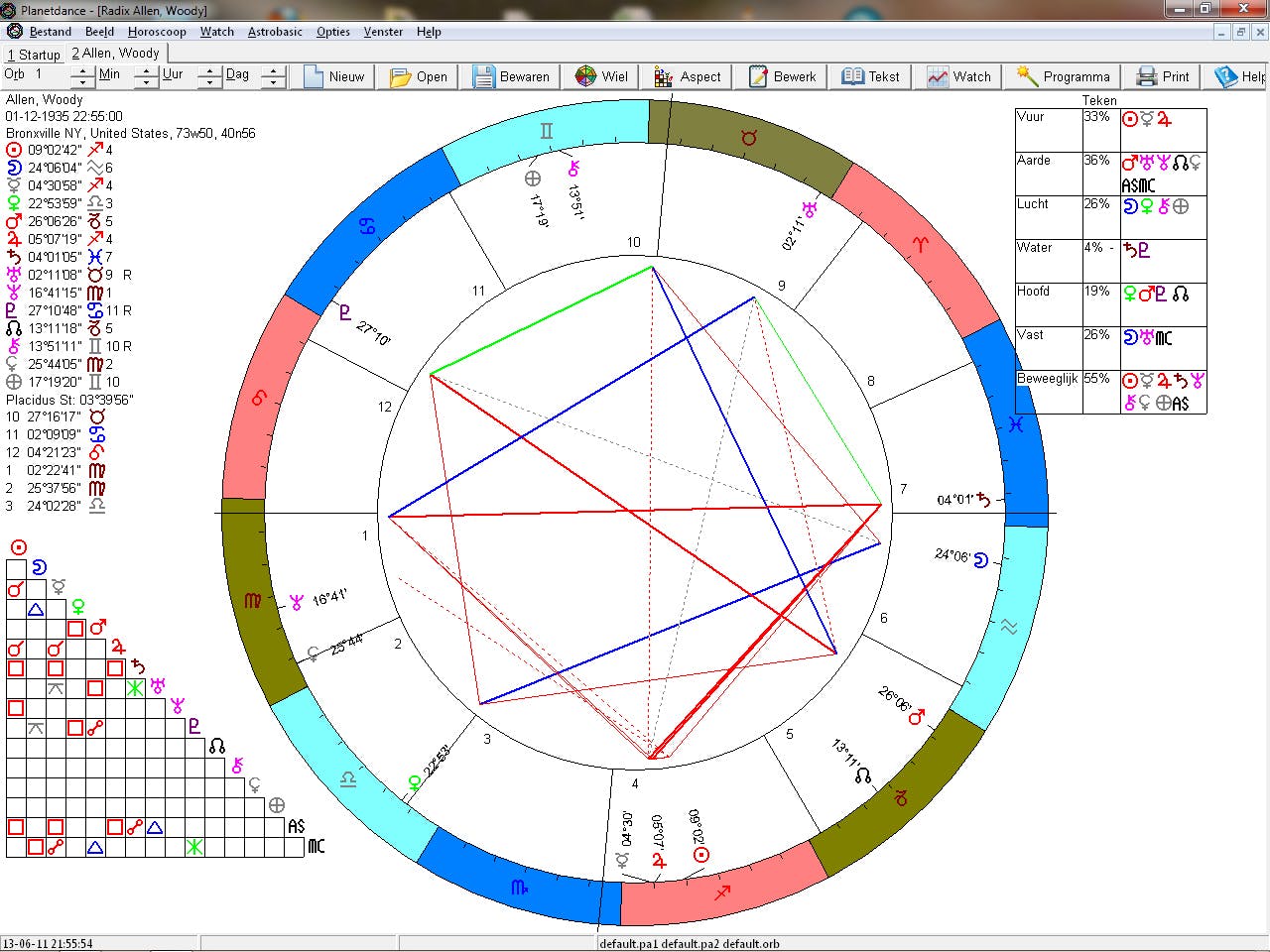Viewport: 1270px width, 952px height.
Task: Advance Uur with its up arrow
Action: [x=208, y=71]
